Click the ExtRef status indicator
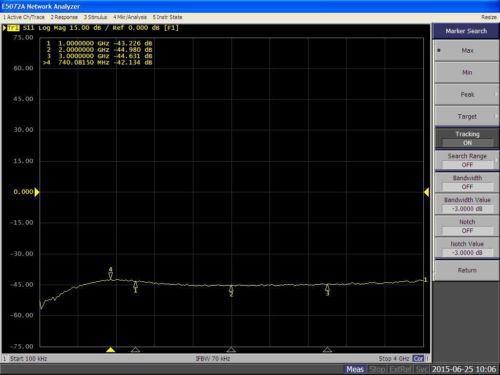The height and width of the screenshot is (375, 500). tap(400, 369)
